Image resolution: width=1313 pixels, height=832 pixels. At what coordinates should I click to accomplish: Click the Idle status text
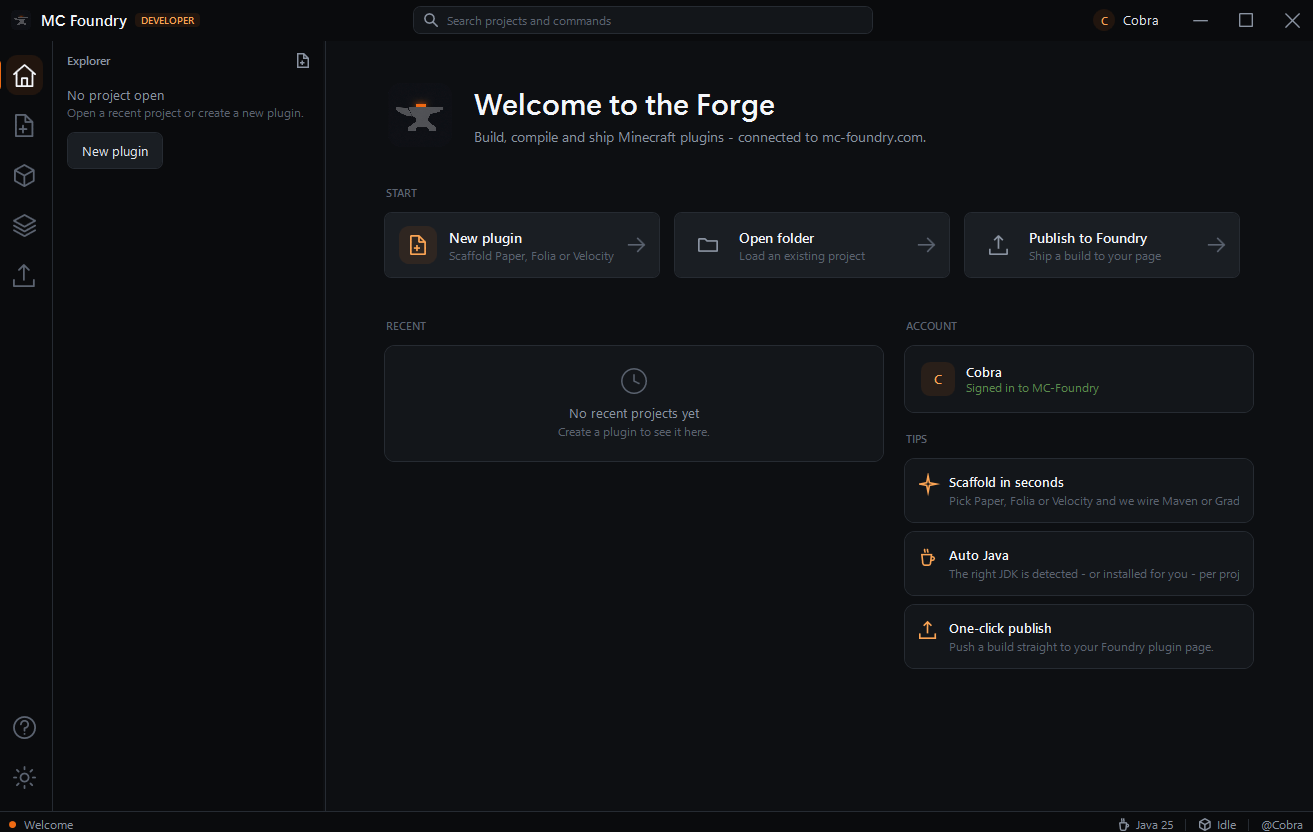click(1226, 825)
